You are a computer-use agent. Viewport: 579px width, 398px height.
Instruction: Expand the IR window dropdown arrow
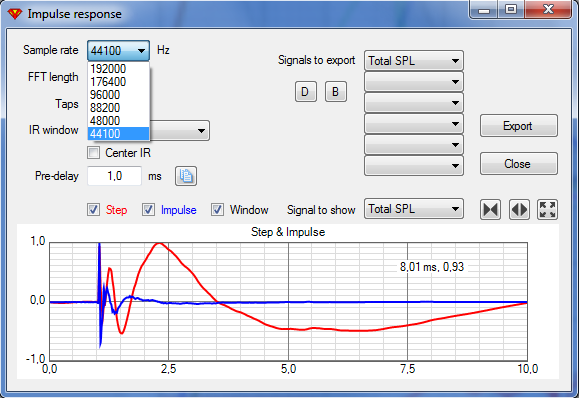201,131
